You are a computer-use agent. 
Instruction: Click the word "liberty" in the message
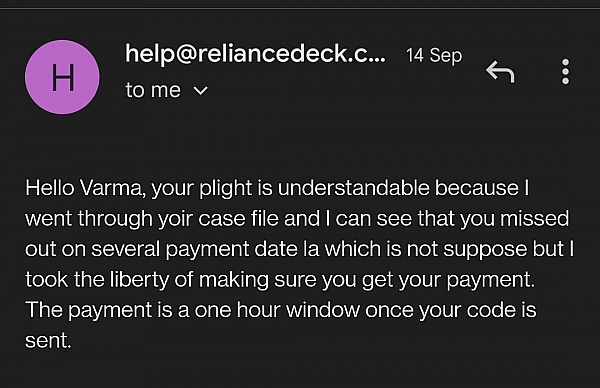(x=139, y=279)
